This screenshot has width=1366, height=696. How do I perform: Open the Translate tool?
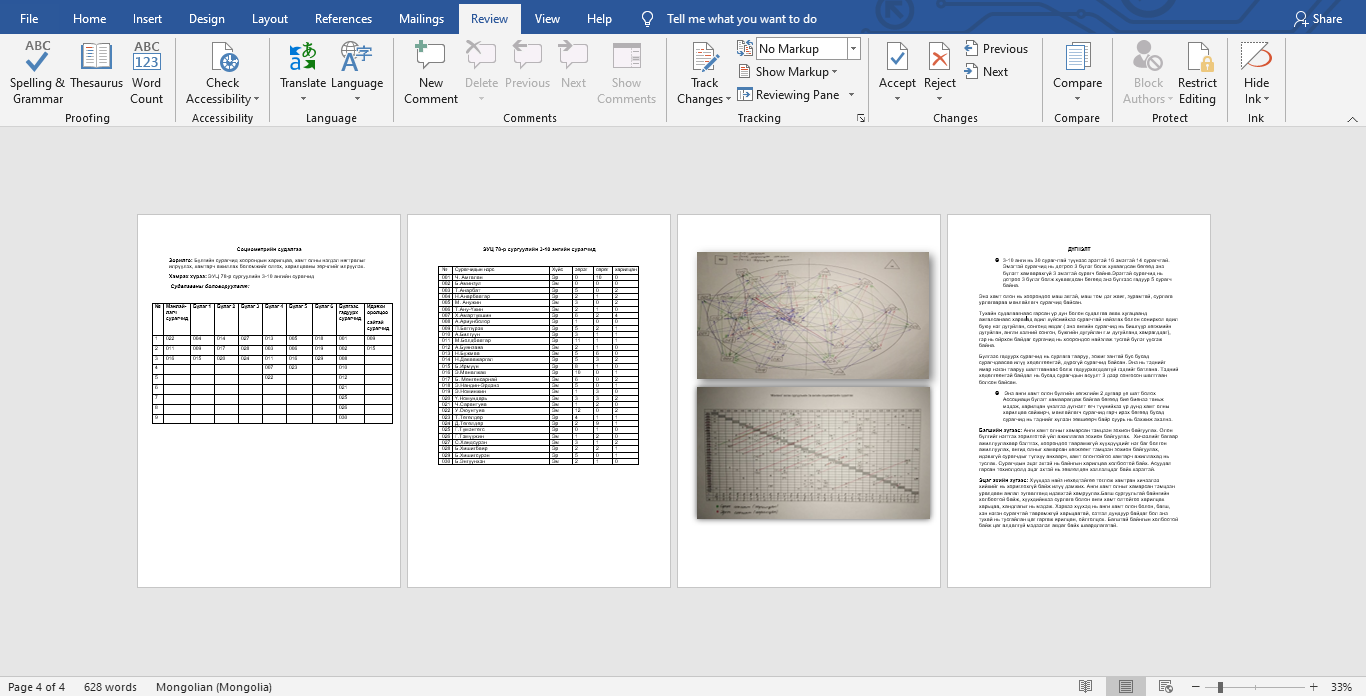pyautogui.click(x=302, y=72)
